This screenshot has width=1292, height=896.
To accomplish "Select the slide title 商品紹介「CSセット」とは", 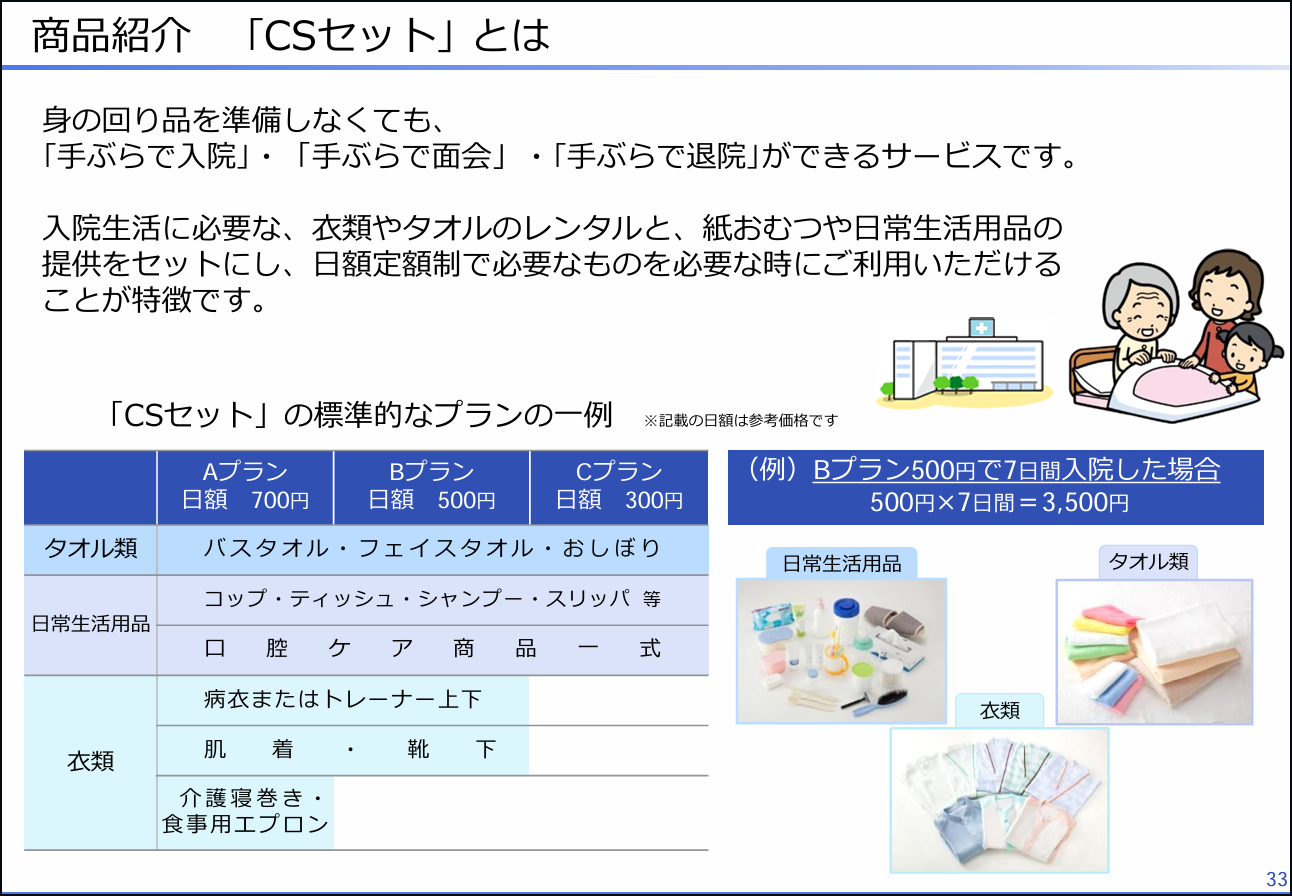I will click(291, 36).
